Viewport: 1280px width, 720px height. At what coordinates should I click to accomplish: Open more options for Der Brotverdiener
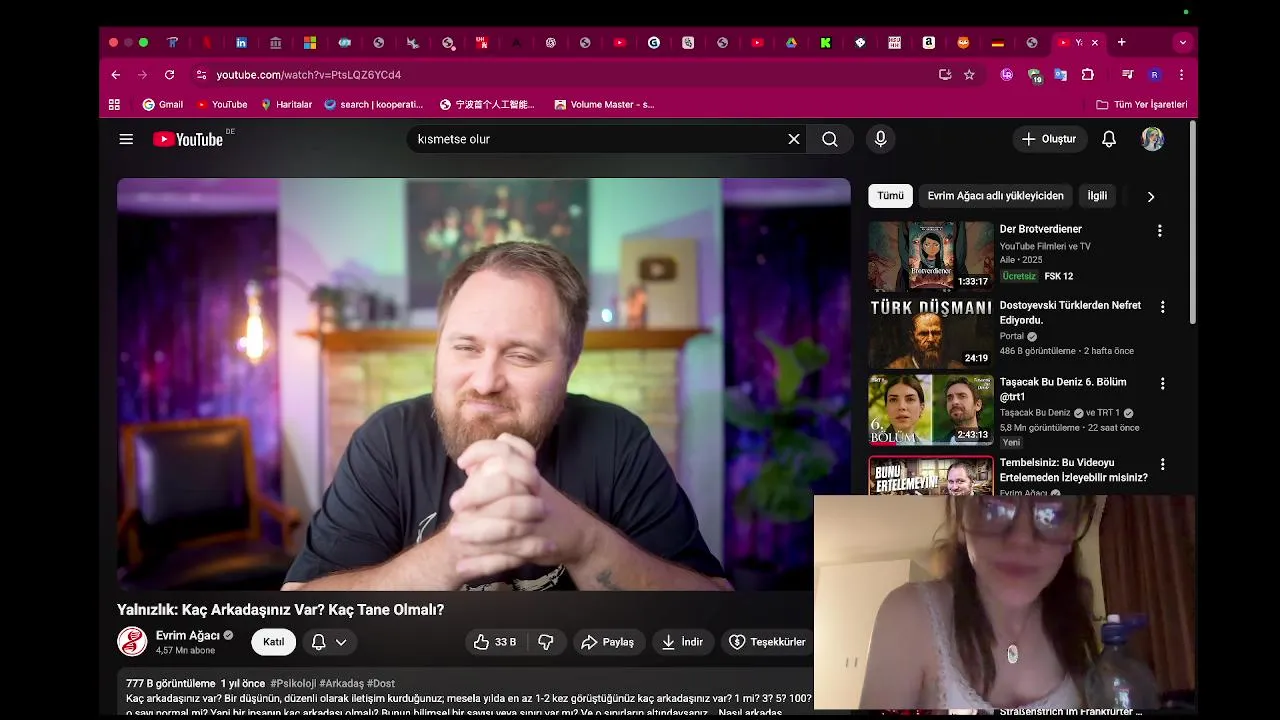coord(1160,230)
